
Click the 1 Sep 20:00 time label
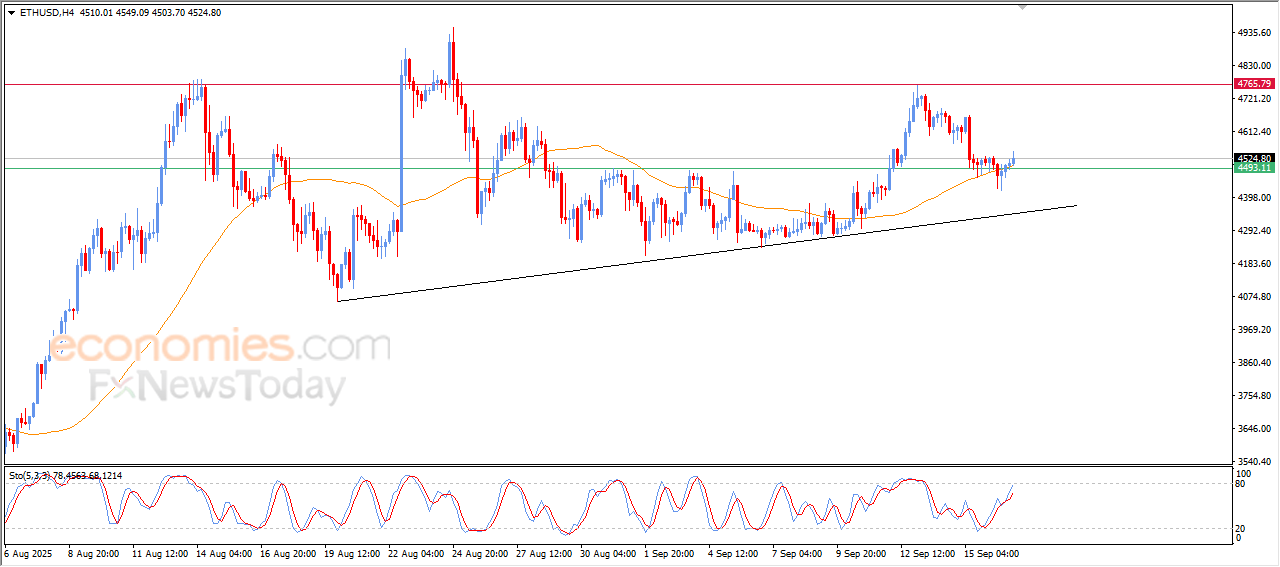coord(670,553)
